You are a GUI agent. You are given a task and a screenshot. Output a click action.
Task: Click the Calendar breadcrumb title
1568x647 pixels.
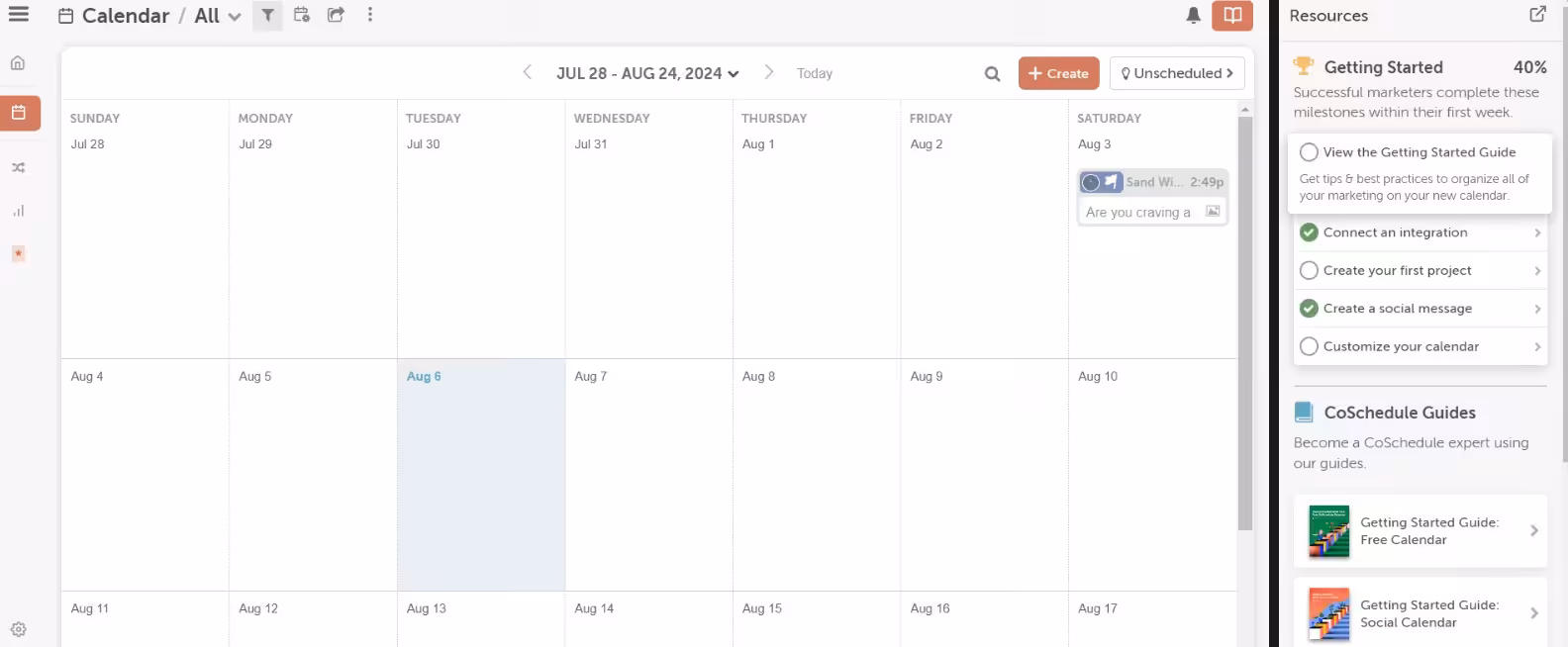126,16
